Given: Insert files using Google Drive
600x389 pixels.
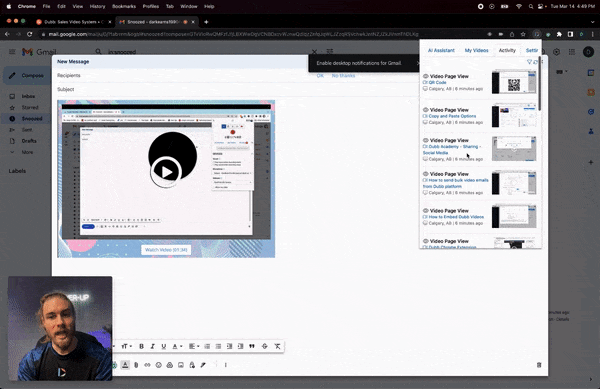Looking at the screenshot, I should point(170,365).
